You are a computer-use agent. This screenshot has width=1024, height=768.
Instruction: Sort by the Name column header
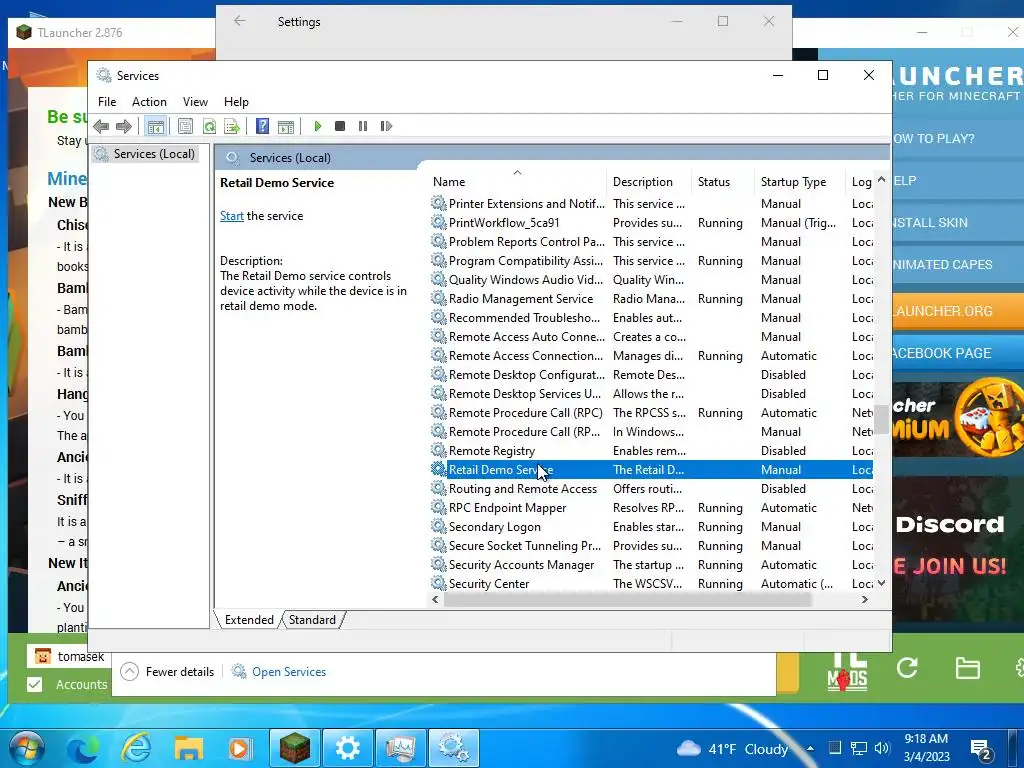click(517, 182)
